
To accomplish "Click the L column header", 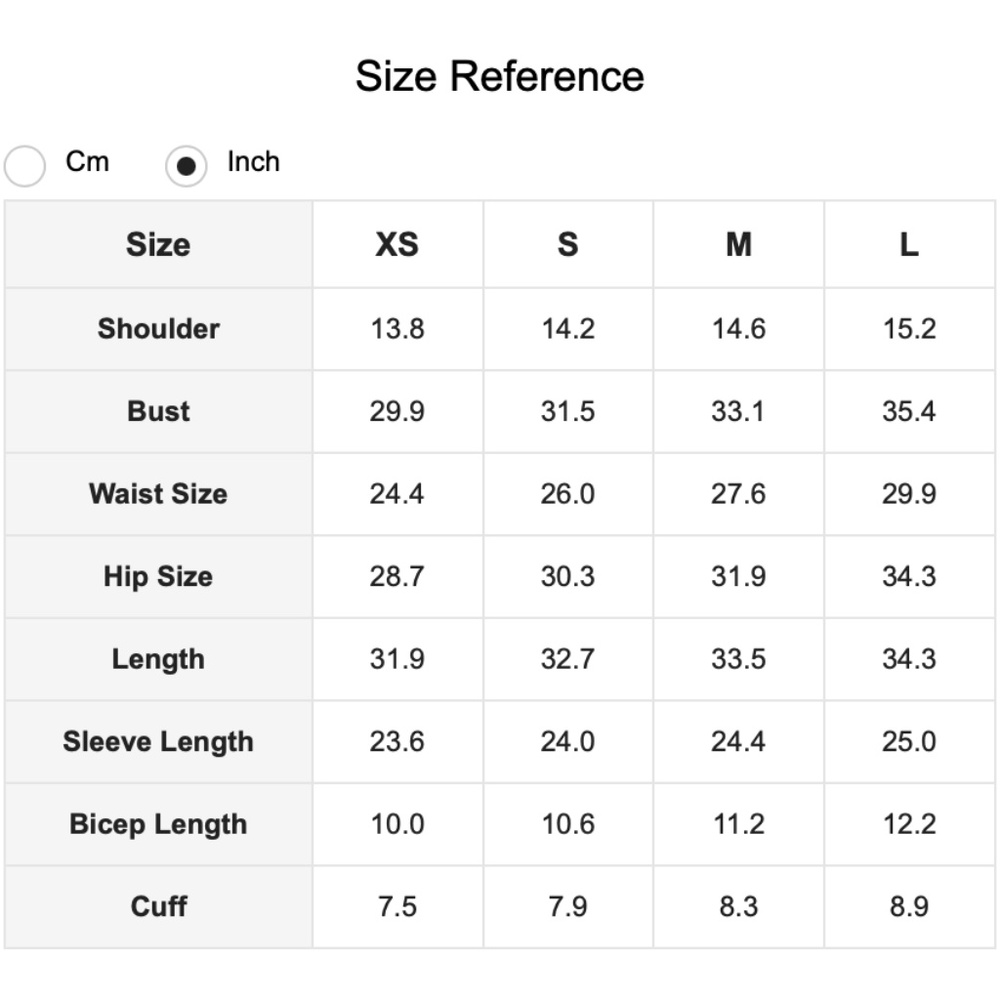I will 908,244.
